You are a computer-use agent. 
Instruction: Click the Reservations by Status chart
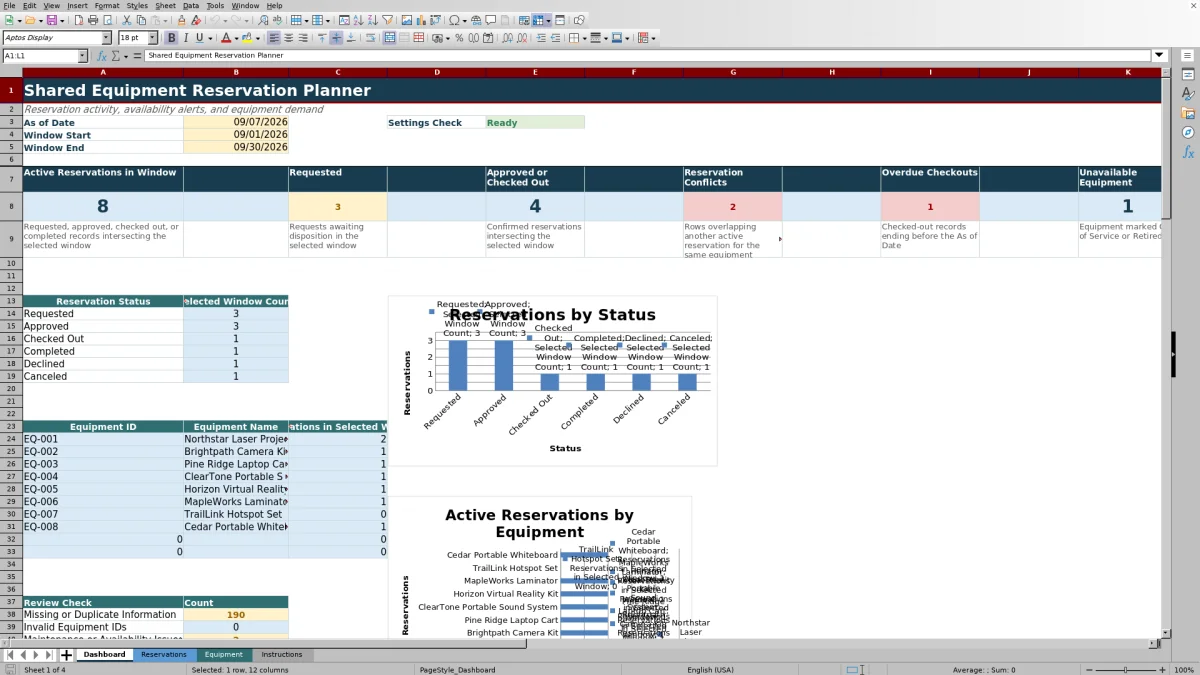(553, 380)
